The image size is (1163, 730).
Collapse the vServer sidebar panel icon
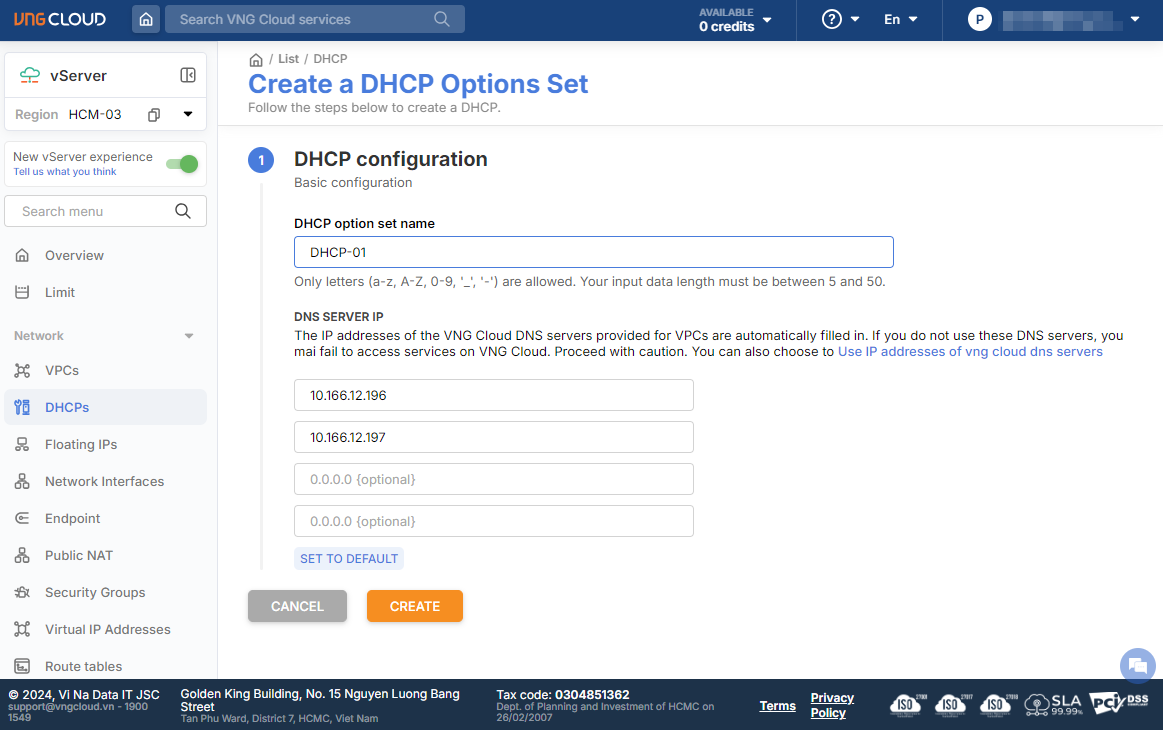(x=187, y=75)
